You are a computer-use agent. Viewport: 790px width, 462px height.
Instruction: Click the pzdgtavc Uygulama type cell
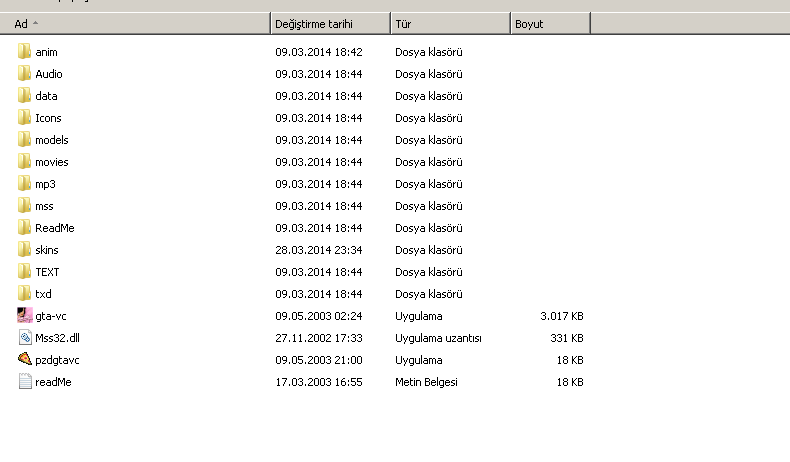coord(419,361)
